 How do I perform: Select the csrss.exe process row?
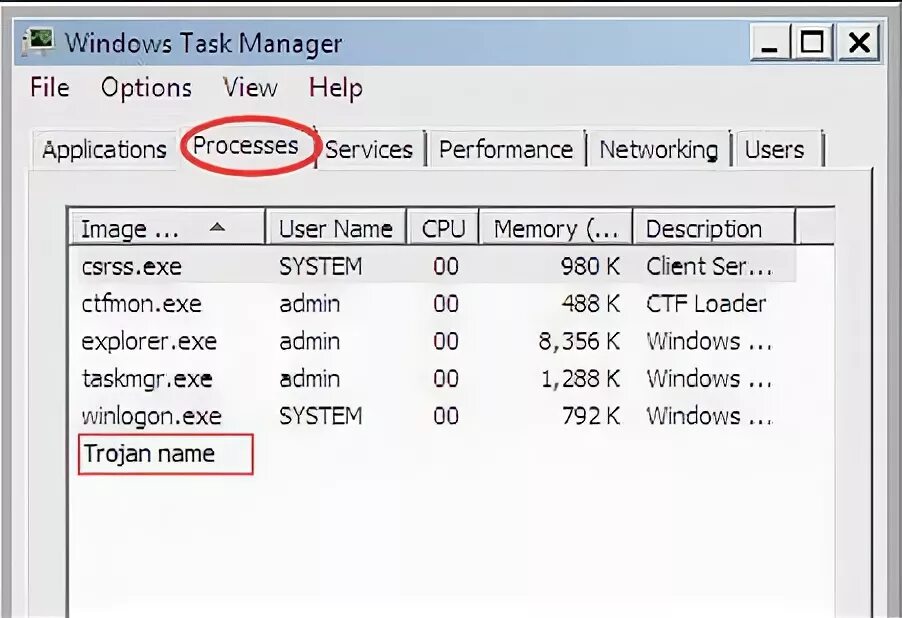(x=131, y=267)
